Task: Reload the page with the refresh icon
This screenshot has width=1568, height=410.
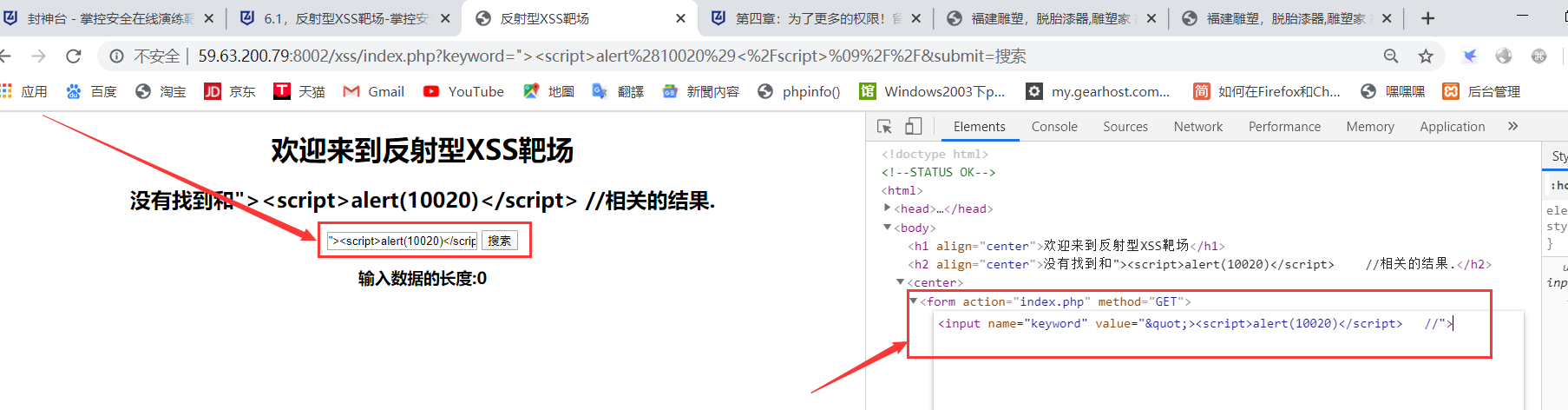Action: click(74, 56)
